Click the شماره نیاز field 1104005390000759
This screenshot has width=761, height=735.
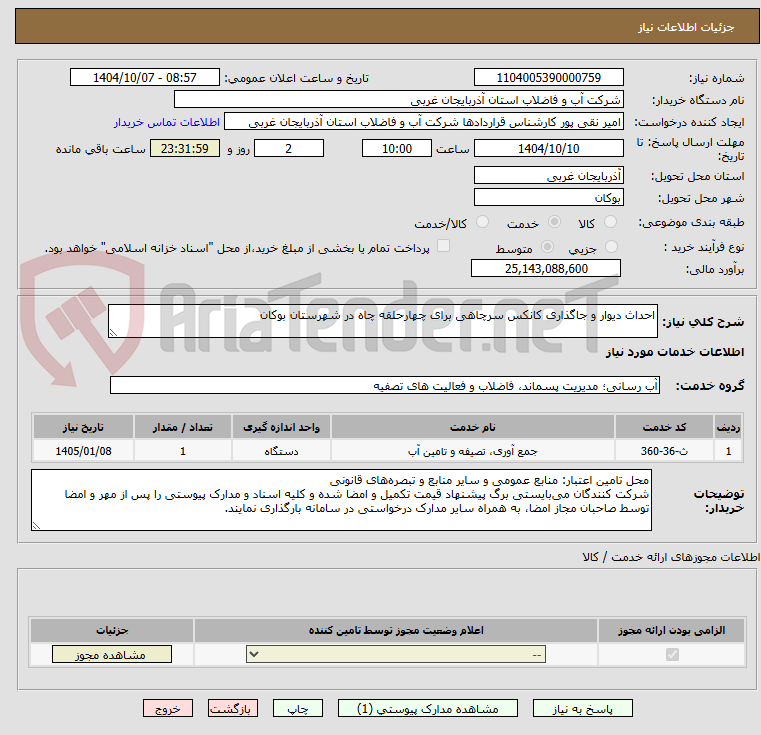(548, 78)
